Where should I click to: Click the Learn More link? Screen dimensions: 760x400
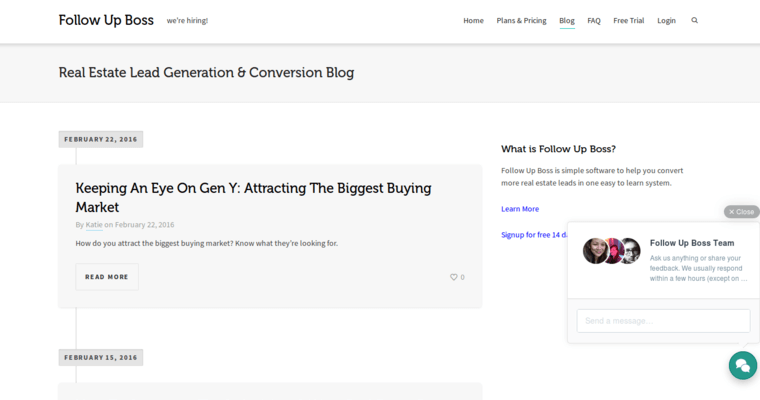520,209
